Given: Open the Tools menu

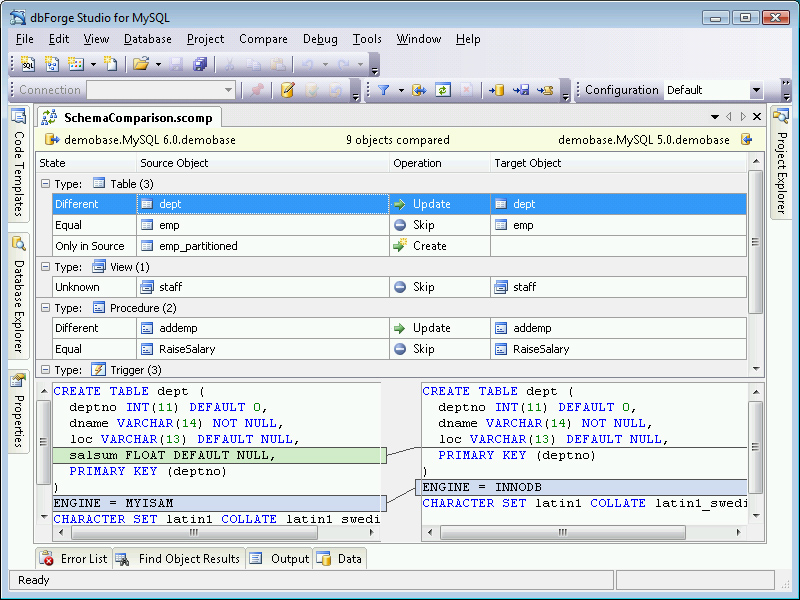Looking at the screenshot, I should tap(367, 39).
